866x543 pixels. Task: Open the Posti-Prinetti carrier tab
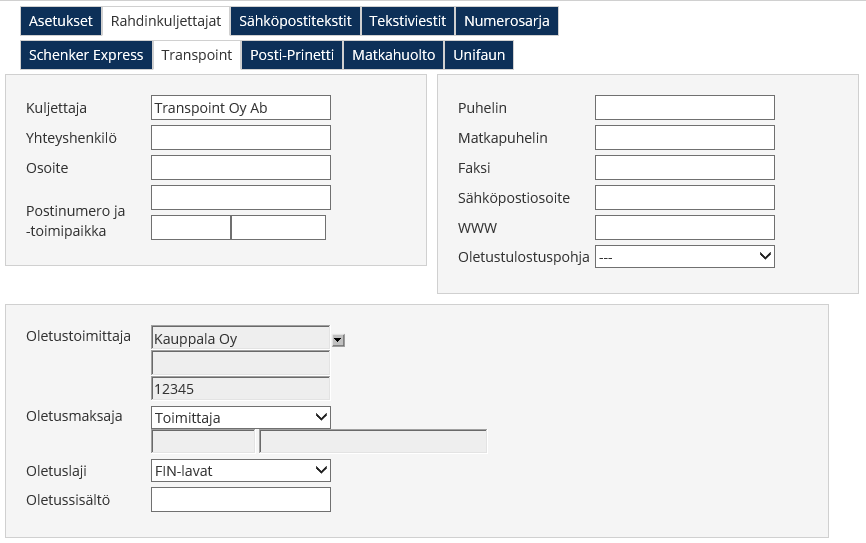coord(292,55)
